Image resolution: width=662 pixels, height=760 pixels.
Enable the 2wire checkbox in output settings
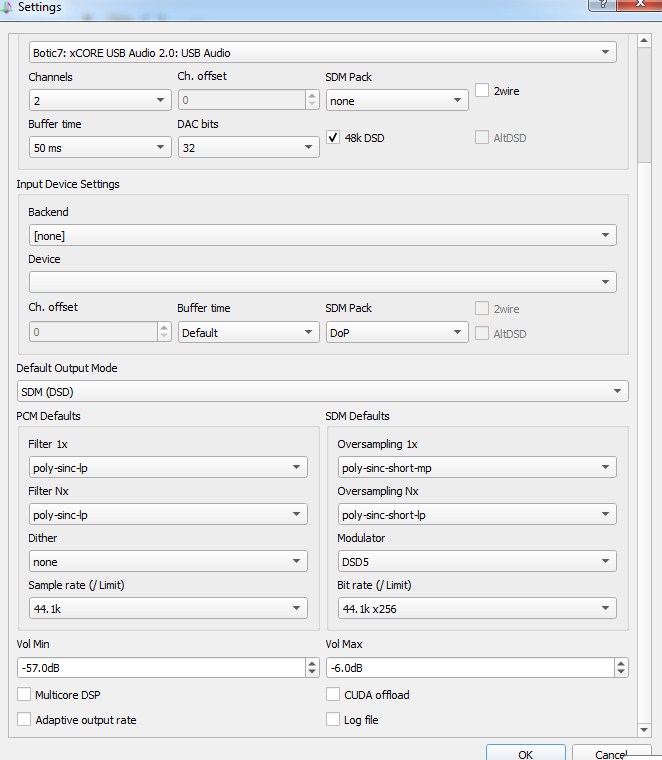482,91
